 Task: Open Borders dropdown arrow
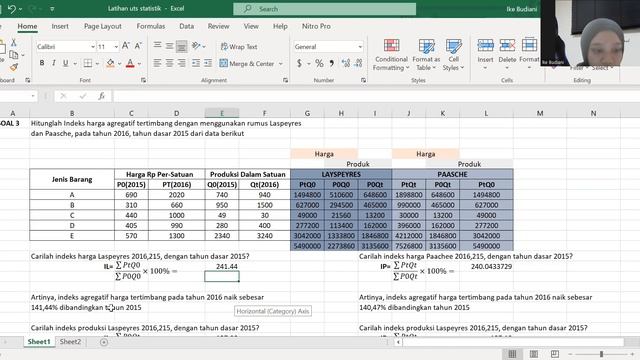click(97, 64)
